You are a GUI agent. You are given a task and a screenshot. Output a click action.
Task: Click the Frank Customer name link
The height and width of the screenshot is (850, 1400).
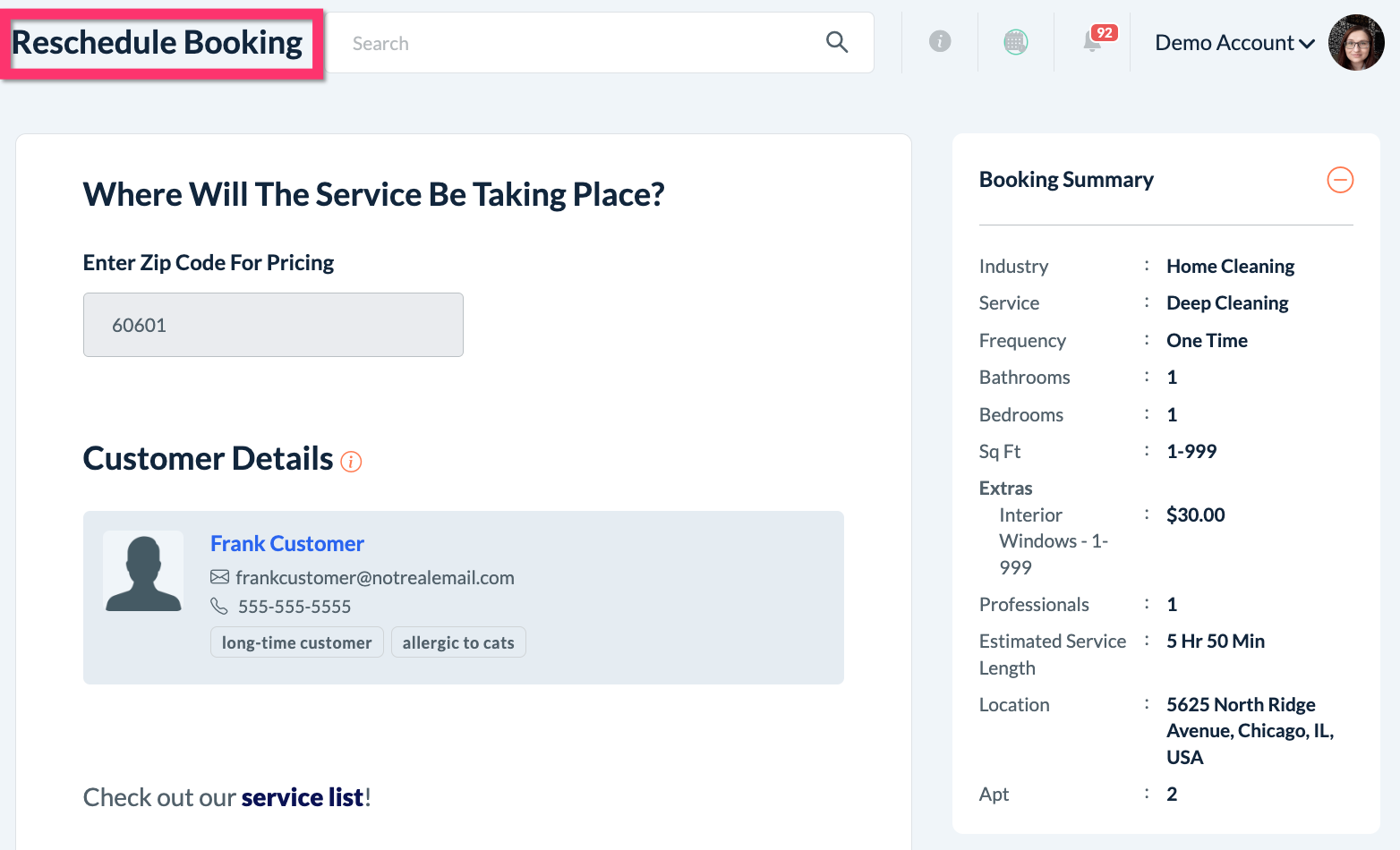287,544
